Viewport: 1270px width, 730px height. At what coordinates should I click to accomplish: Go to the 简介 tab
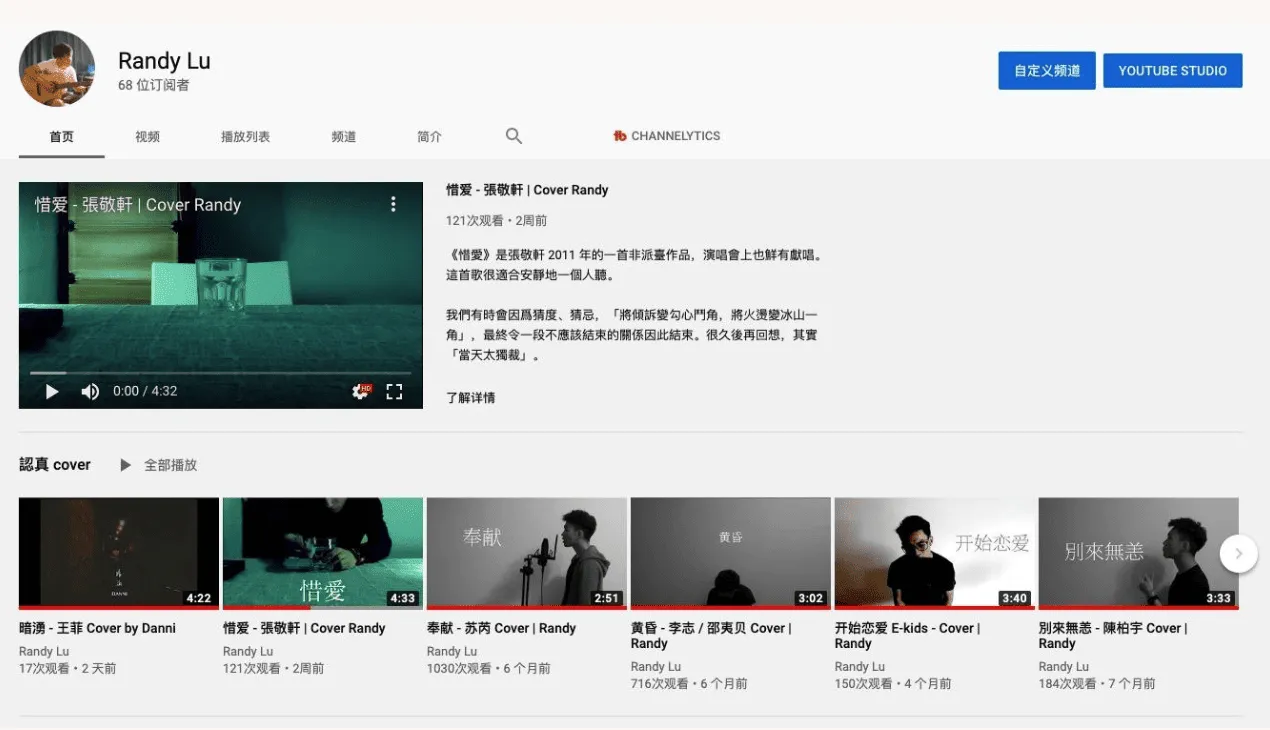429,136
